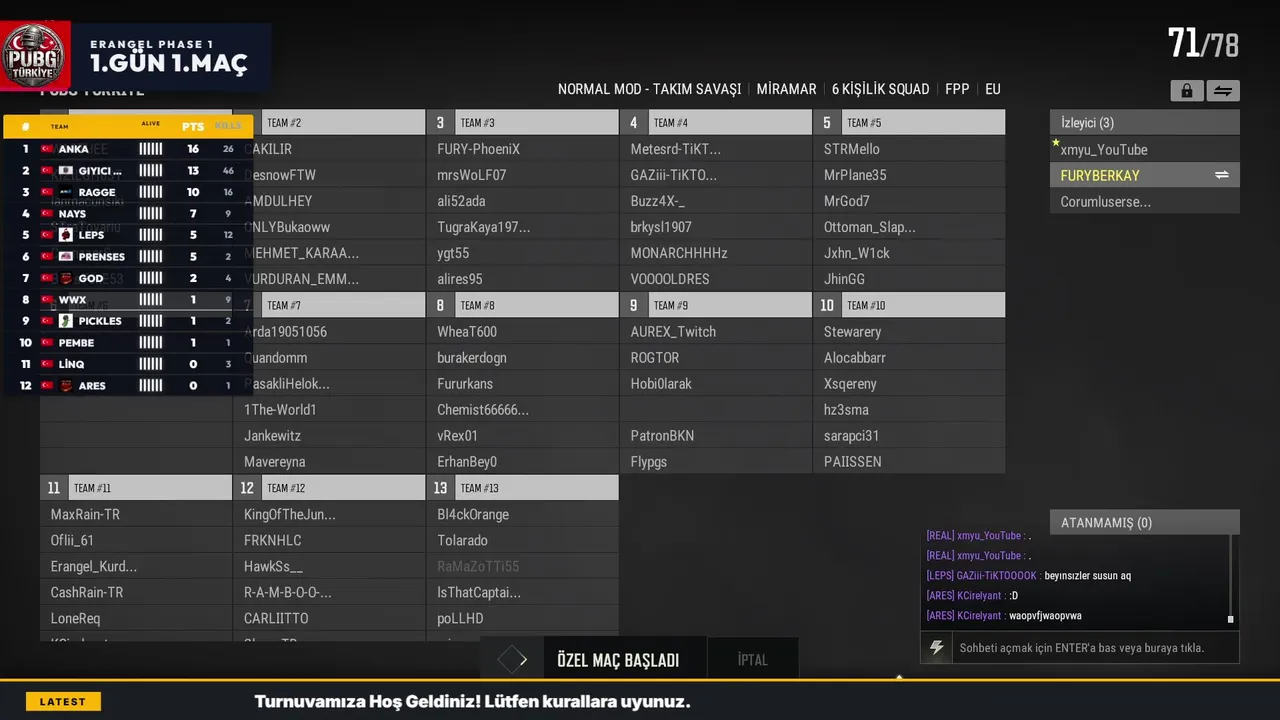The height and width of the screenshot is (720, 1280).
Task: Select player mrsWoLF07
Action: [x=523, y=175]
